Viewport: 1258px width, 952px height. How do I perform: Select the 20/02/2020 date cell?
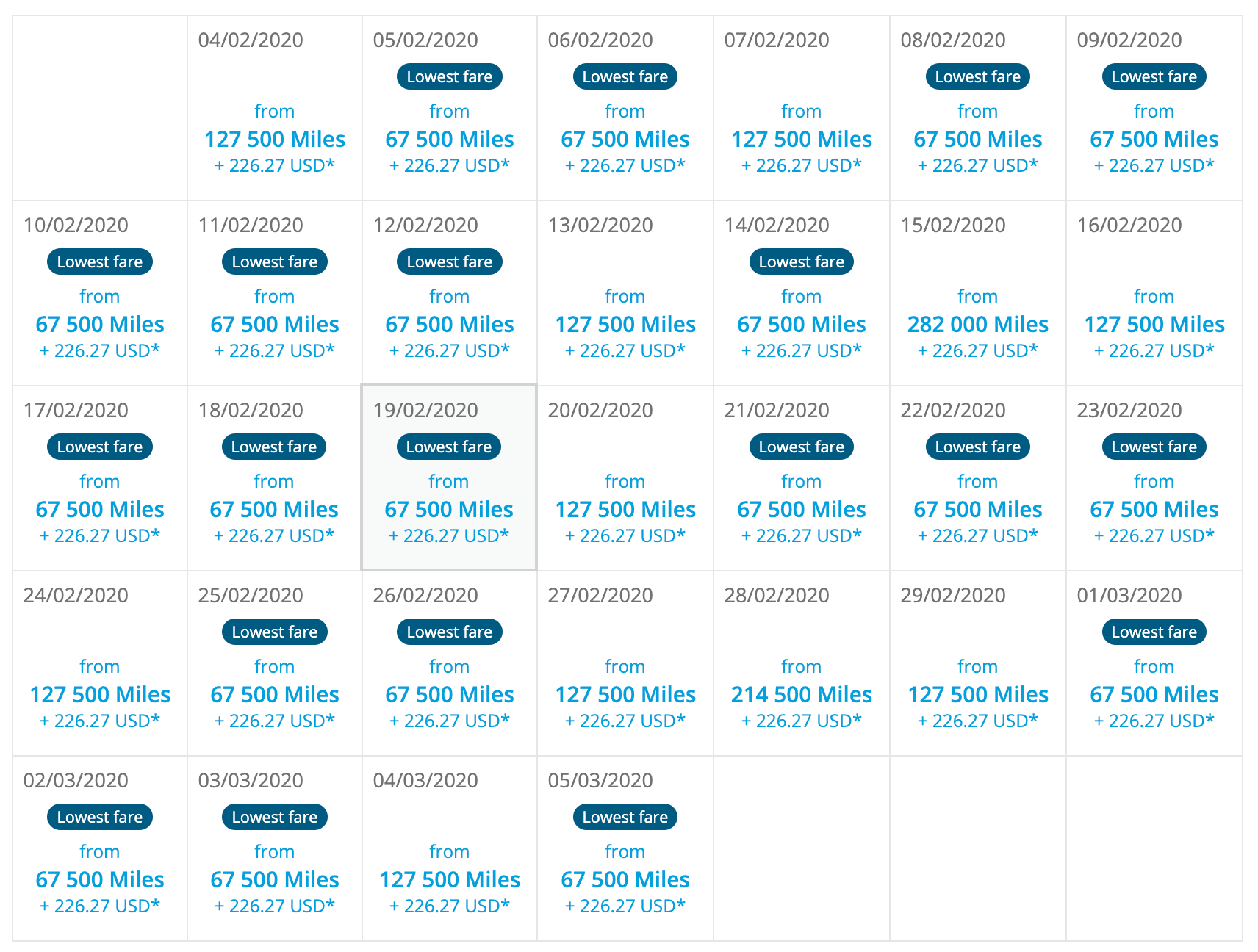tap(625, 479)
